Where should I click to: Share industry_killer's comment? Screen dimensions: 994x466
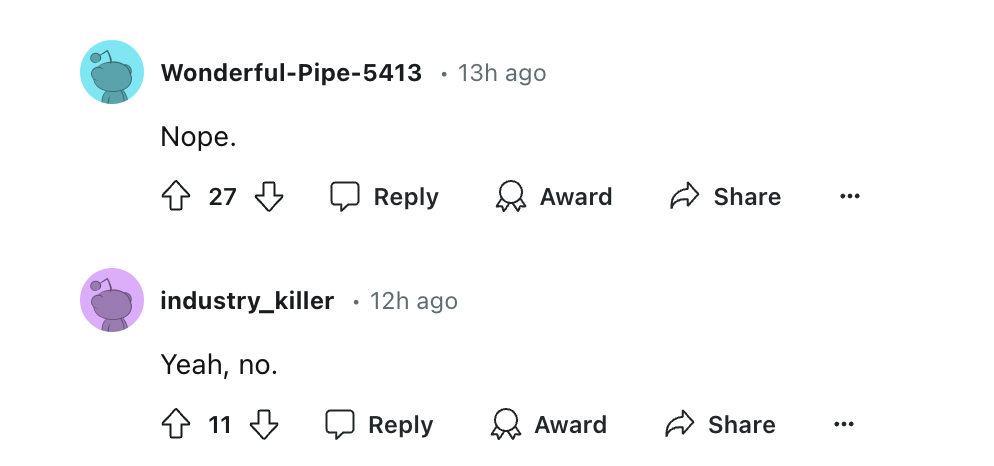point(720,425)
